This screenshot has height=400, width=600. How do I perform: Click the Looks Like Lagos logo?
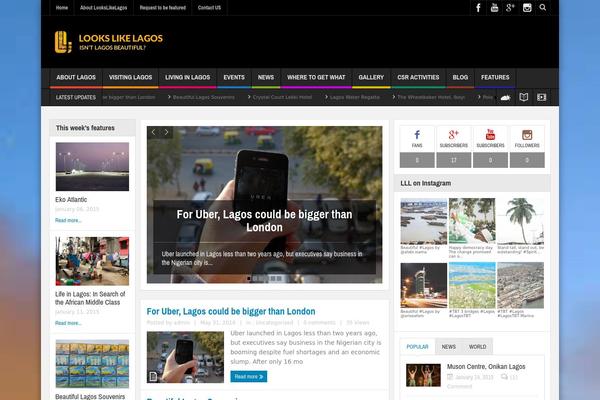(x=109, y=42)
